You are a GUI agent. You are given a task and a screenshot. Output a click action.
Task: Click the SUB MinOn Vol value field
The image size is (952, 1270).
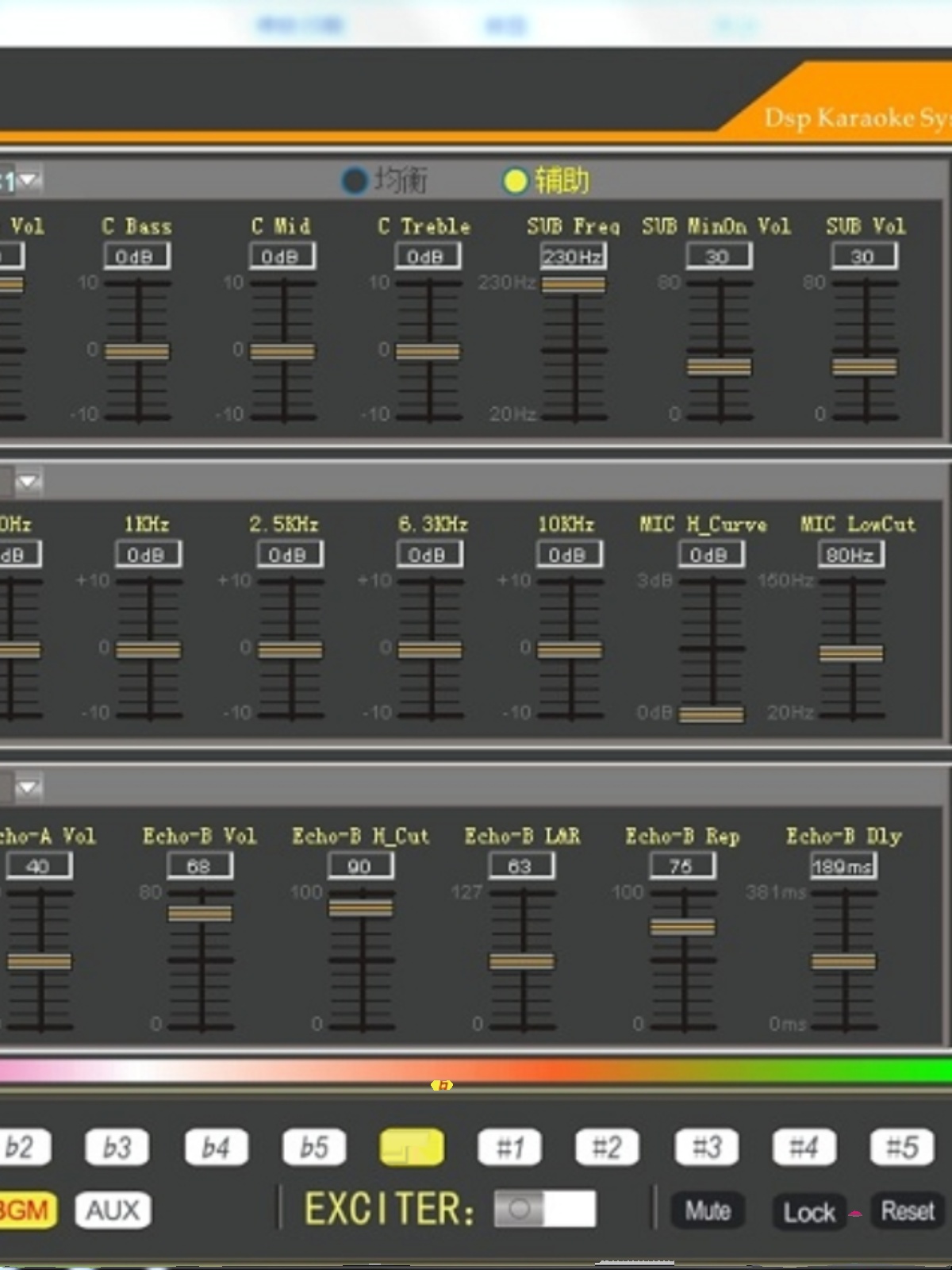719,256
